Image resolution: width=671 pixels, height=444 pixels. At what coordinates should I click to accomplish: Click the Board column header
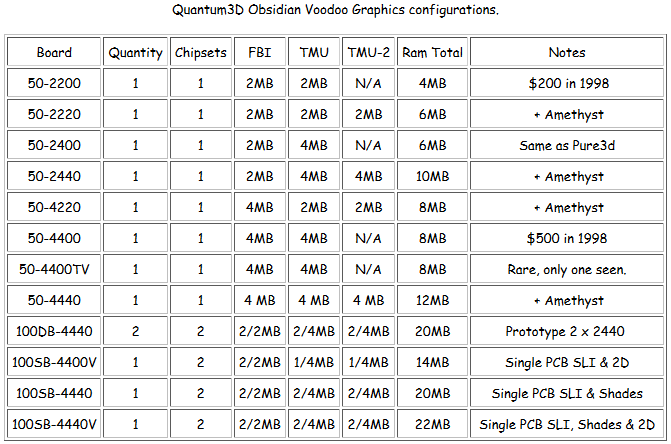54,52
